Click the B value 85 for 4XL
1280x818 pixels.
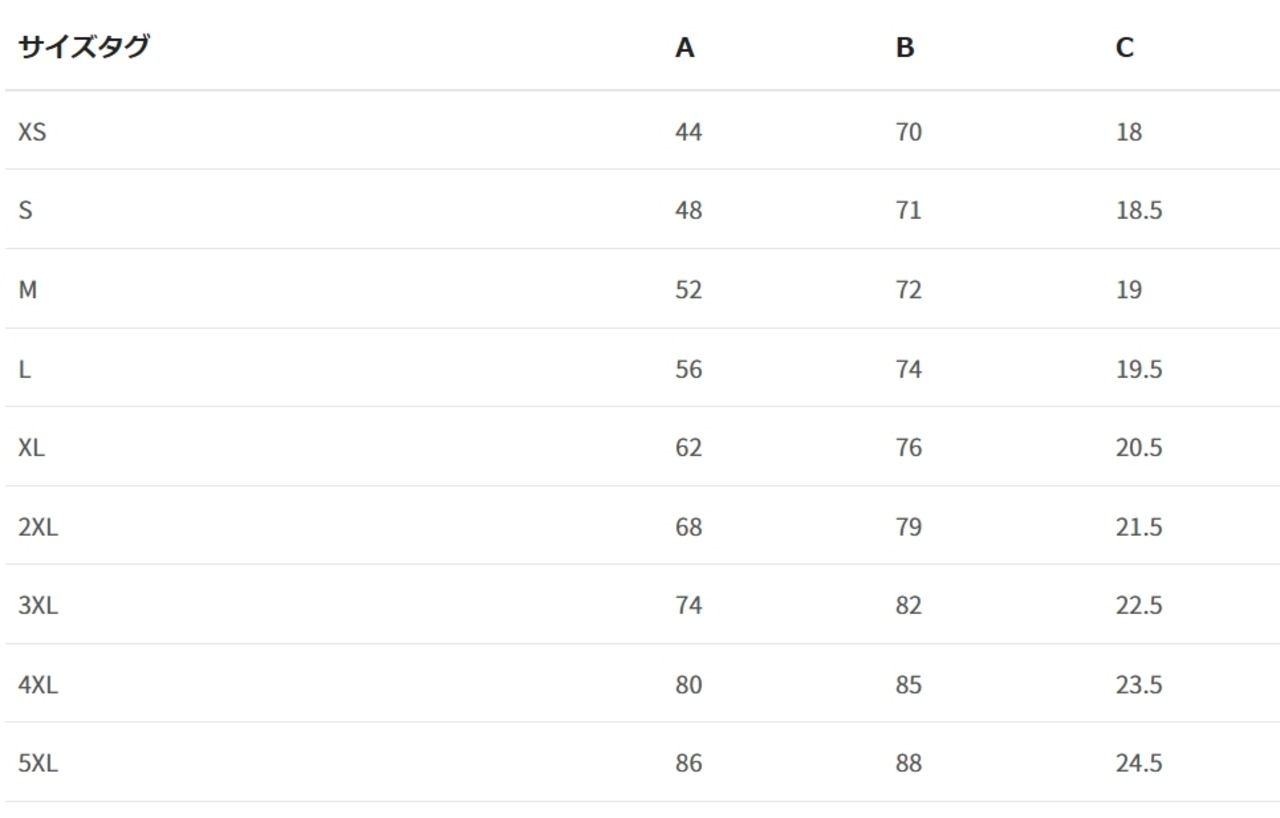coord(909,685)
